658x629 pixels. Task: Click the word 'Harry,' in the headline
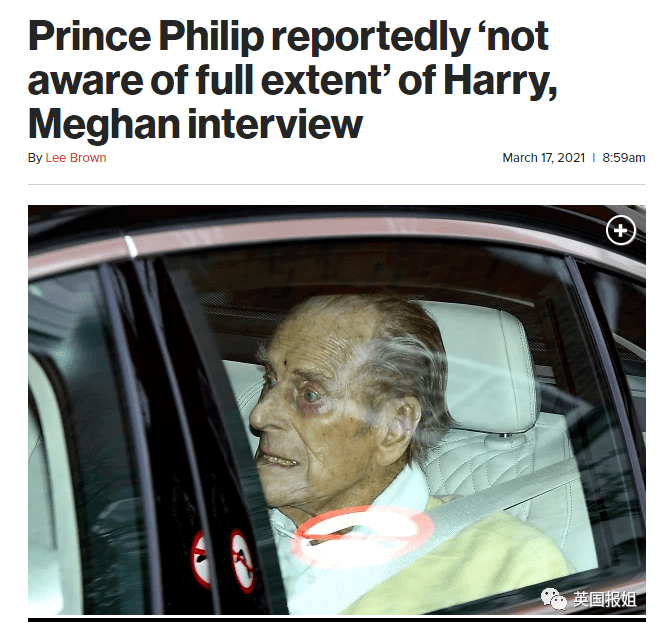[x=500, y=81]
